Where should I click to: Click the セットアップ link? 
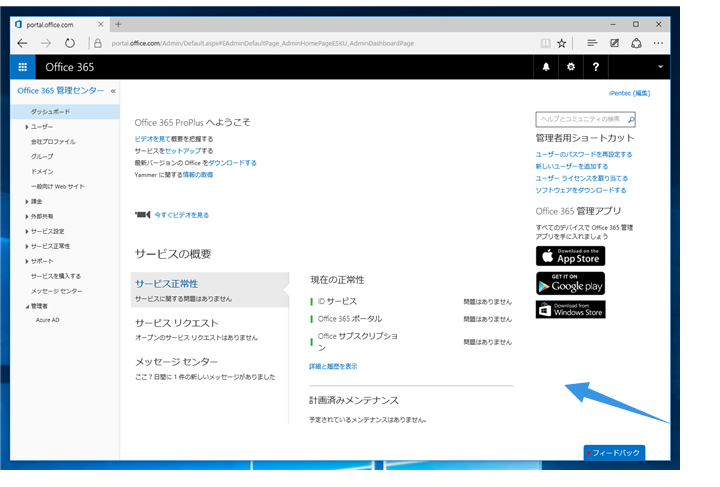[183, 151]
